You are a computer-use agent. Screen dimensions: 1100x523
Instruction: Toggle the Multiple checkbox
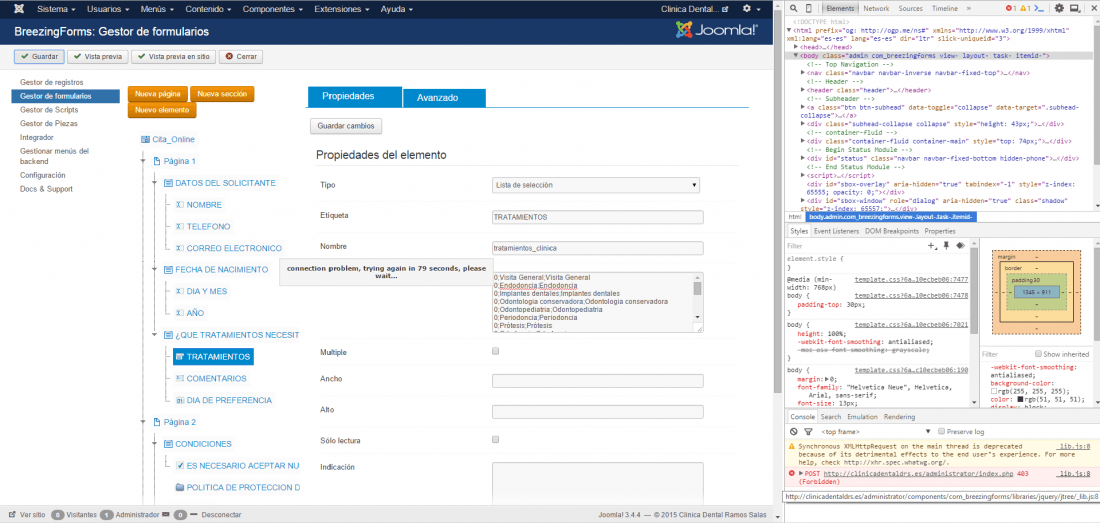pyautogui.click(x=496, y=351)
